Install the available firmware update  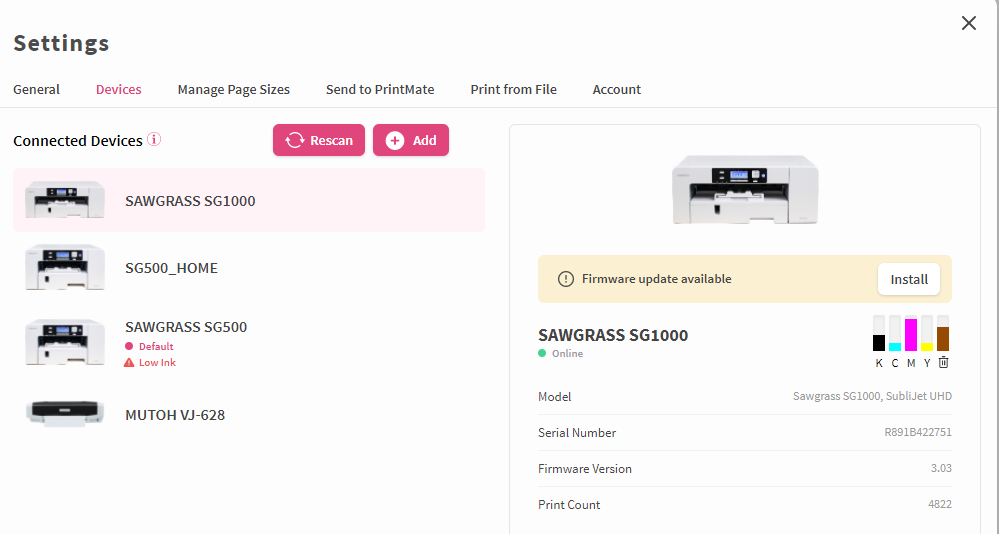point(909,279)
